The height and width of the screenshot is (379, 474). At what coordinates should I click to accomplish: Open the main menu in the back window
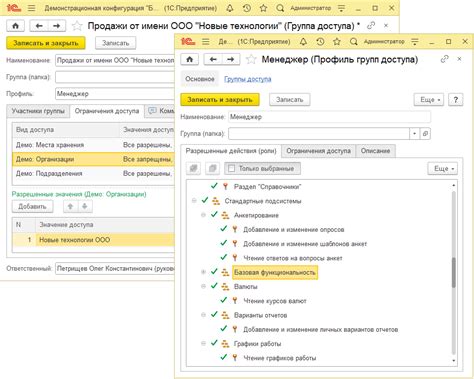pos(31,8)
